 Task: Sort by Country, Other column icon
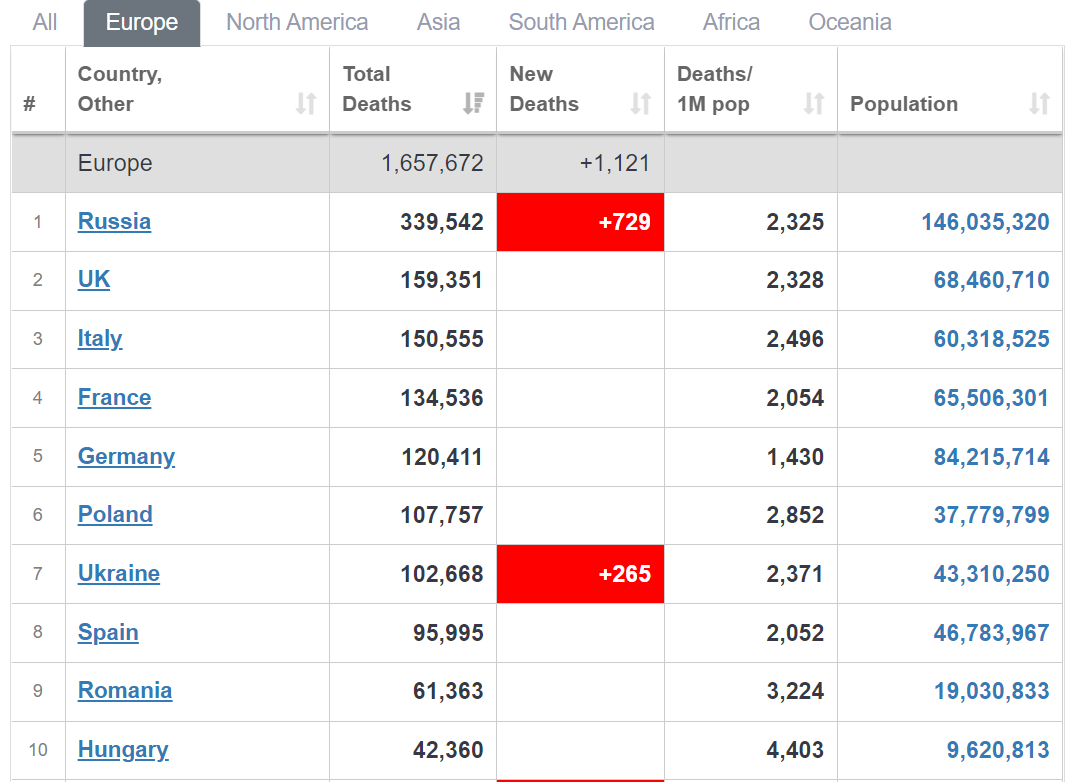coord(306,104)
